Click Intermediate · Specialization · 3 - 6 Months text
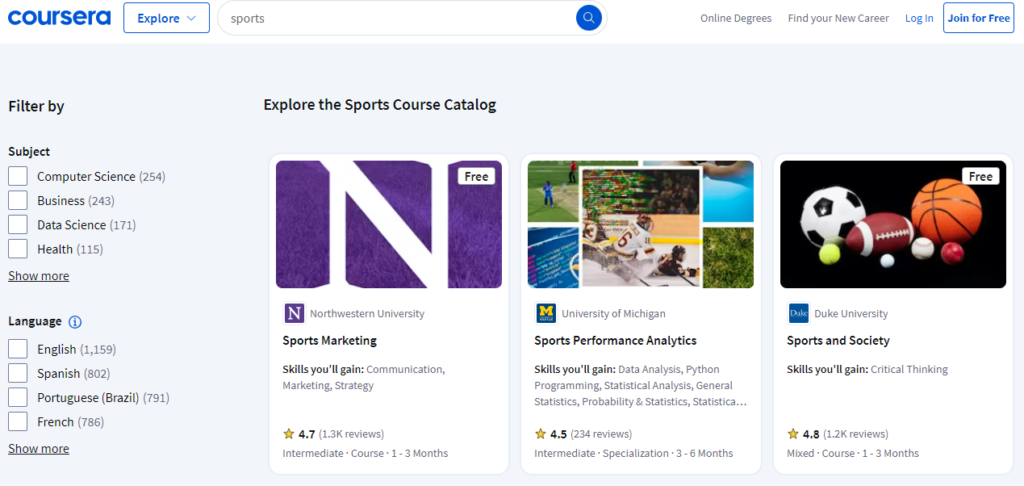 click(x=633, y=453)
